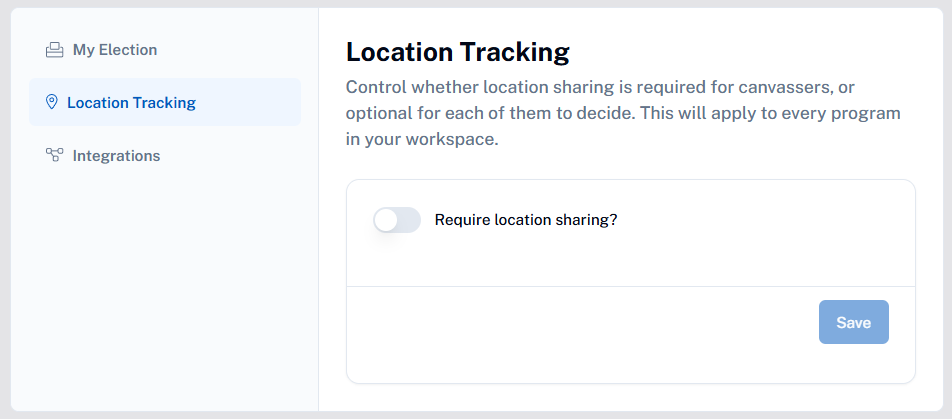
Task: Select Location Tracking in the sidebar
Action: (x=165, y=102)
